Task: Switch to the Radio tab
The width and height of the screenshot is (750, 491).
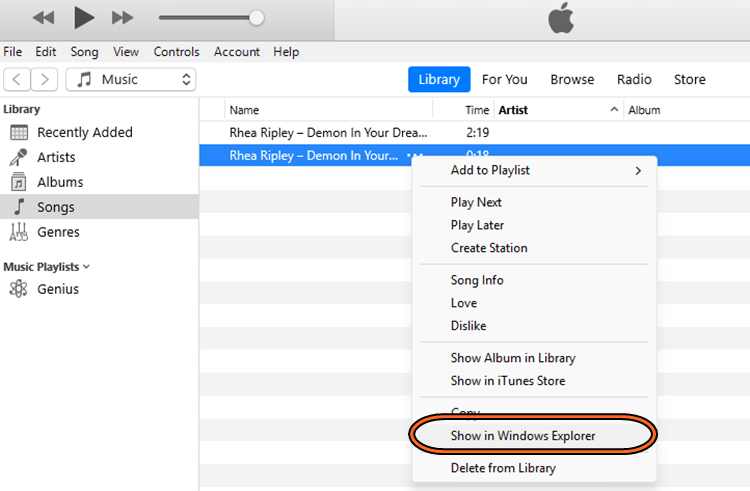Action: coord(634,79)
